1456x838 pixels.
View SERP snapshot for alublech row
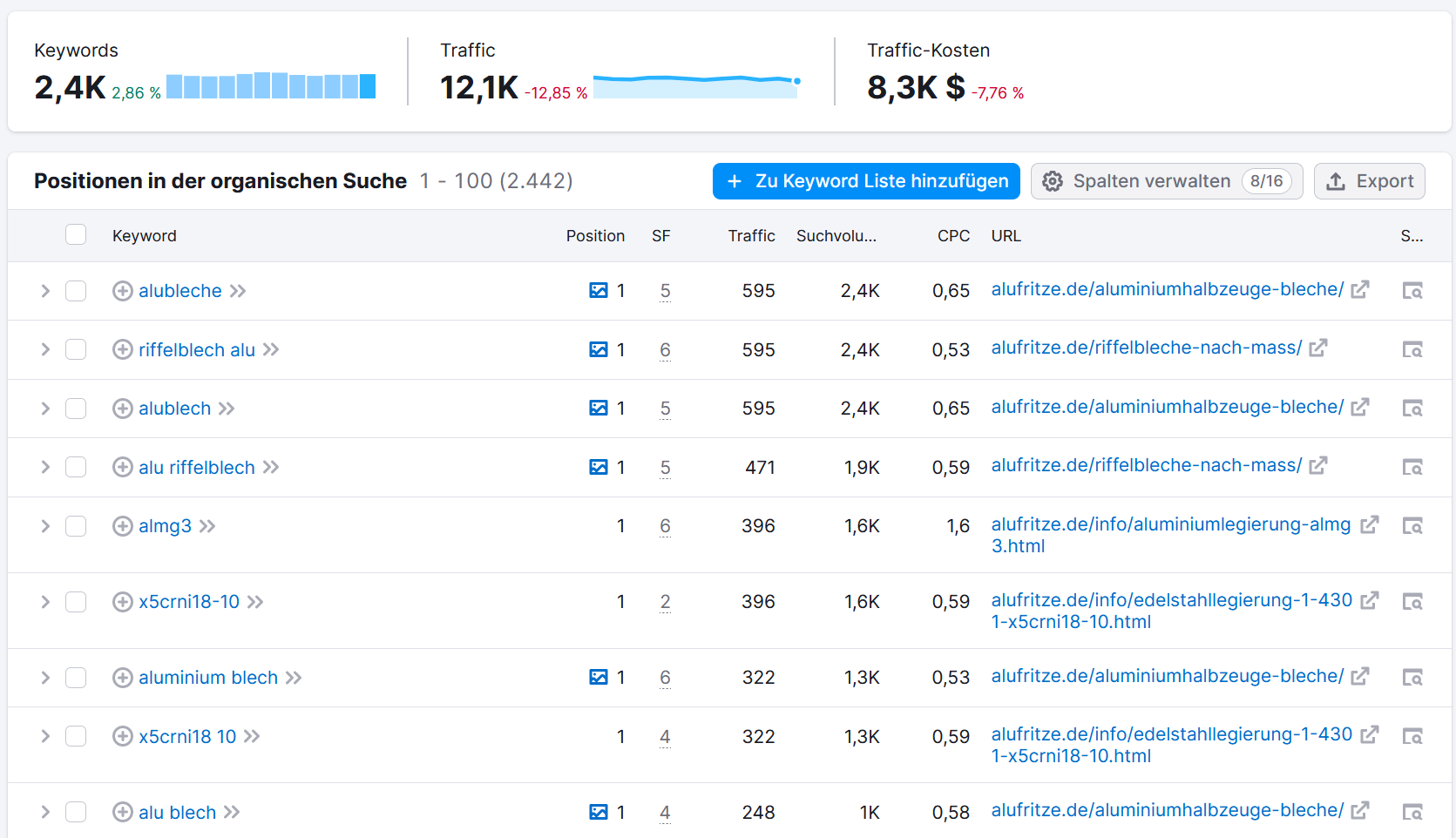click(1412, 409)
